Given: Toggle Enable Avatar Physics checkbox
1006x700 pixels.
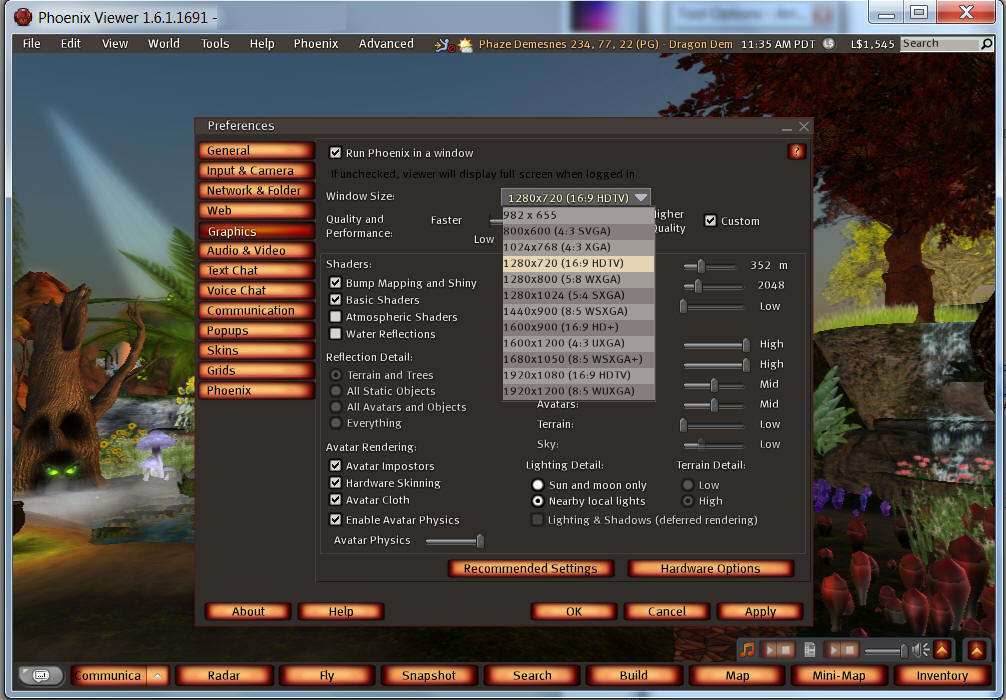Looking at the screenshot, I should pyautogui.click(x=335, y=520).
